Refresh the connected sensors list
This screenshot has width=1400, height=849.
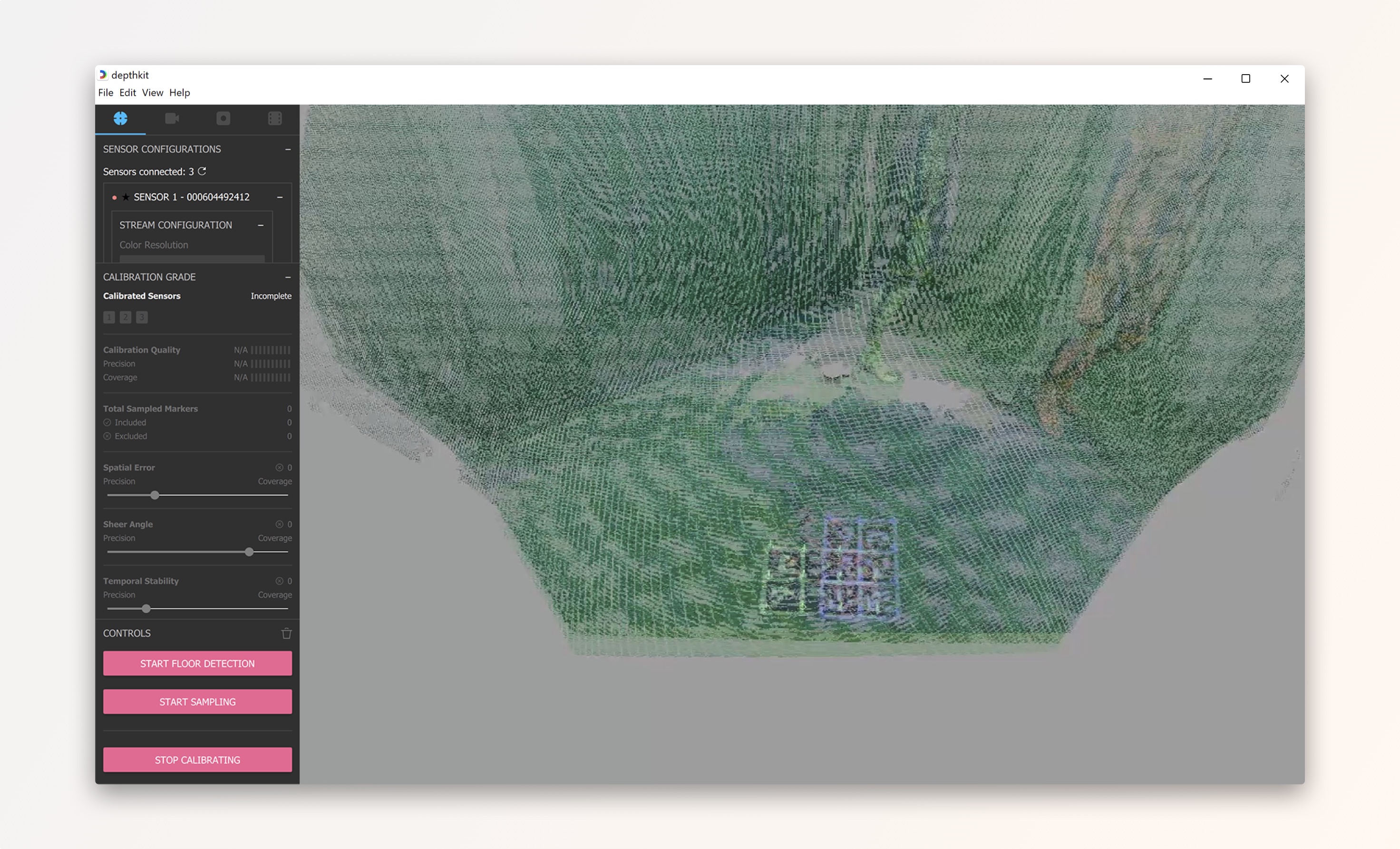pyautogui.click(x=202, y=171)
